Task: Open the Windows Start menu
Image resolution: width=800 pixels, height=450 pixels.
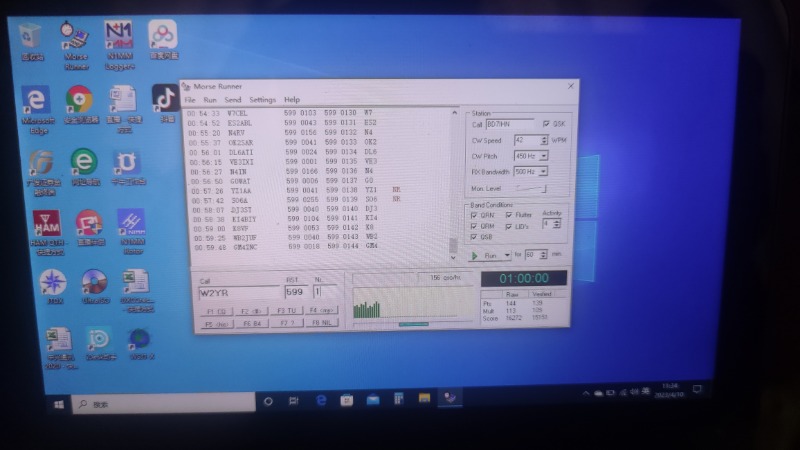Action: tap(59, 404)
